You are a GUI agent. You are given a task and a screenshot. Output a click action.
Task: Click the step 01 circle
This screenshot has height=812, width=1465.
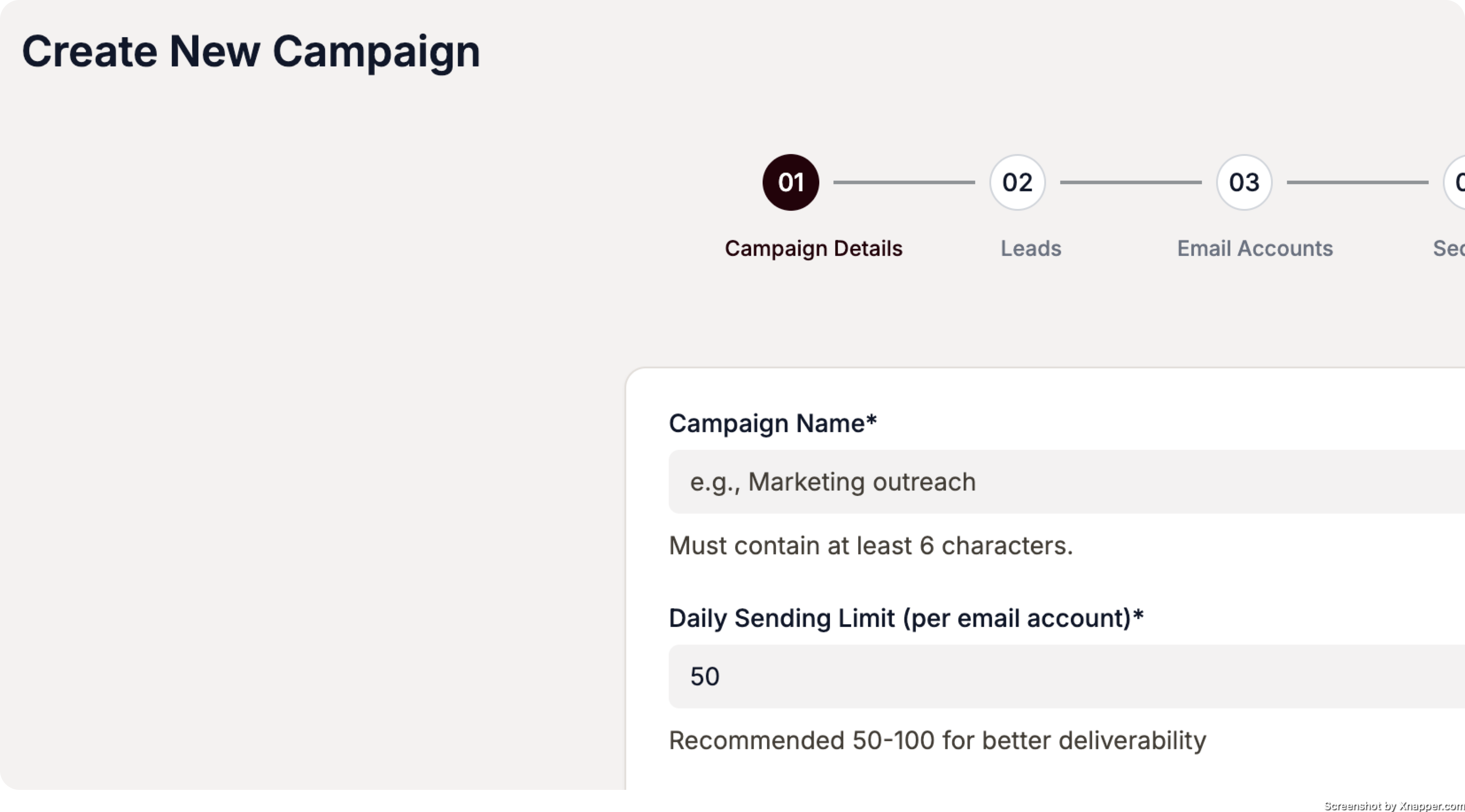pyautogui.click(x=791, y=182)
